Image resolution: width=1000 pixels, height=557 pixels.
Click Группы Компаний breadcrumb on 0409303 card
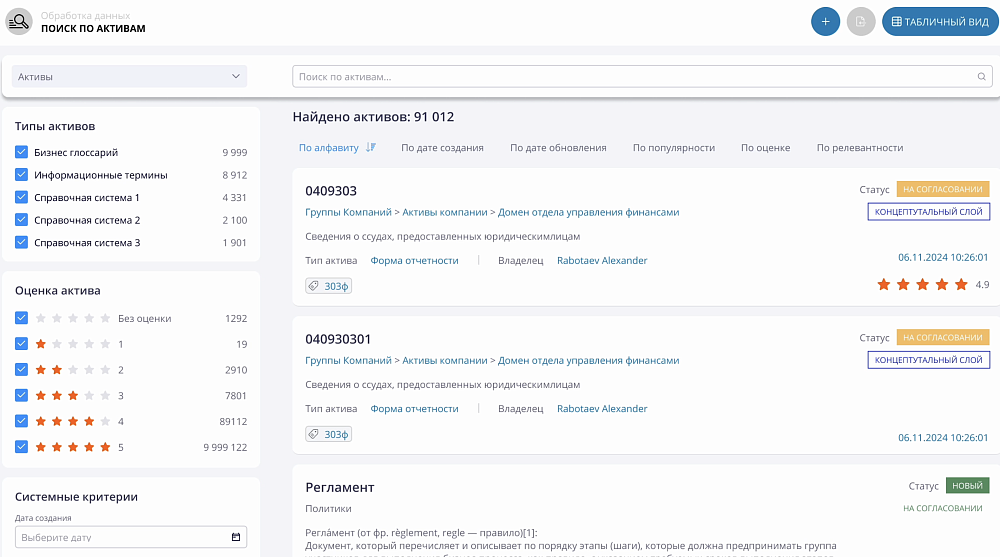click(348, 212)
